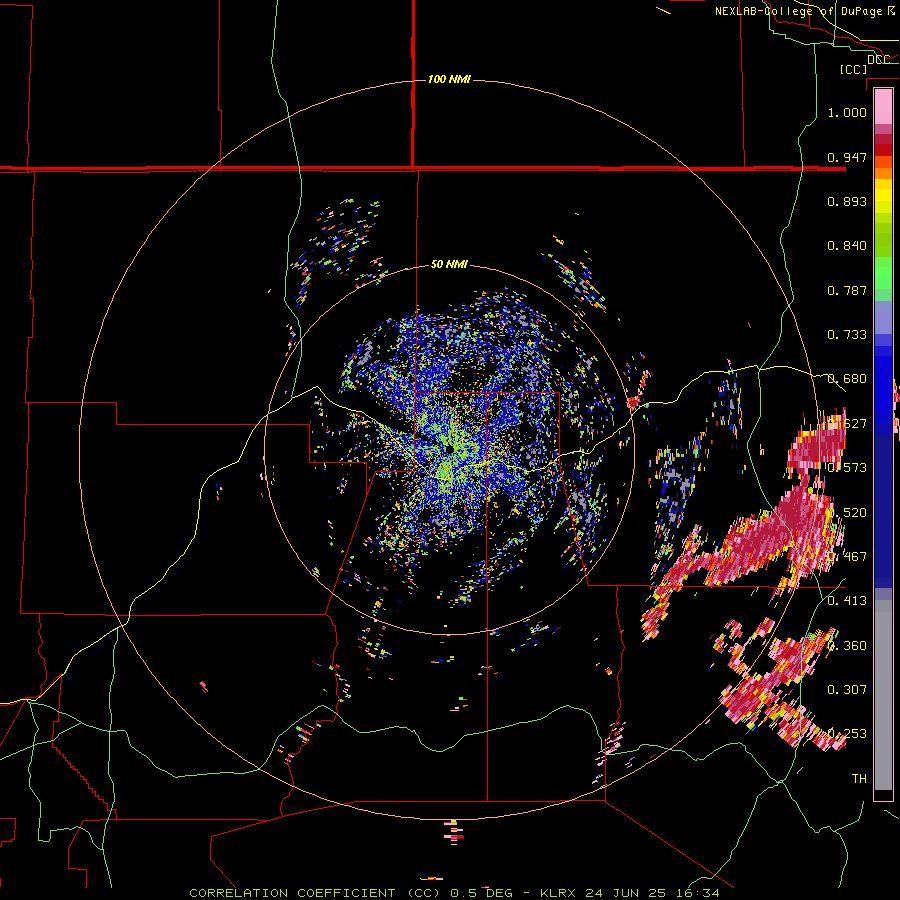Viewport: 900px width, 900px height.
Task: Pick the pink top color of the CC scale
Action: tap(883, 107)
